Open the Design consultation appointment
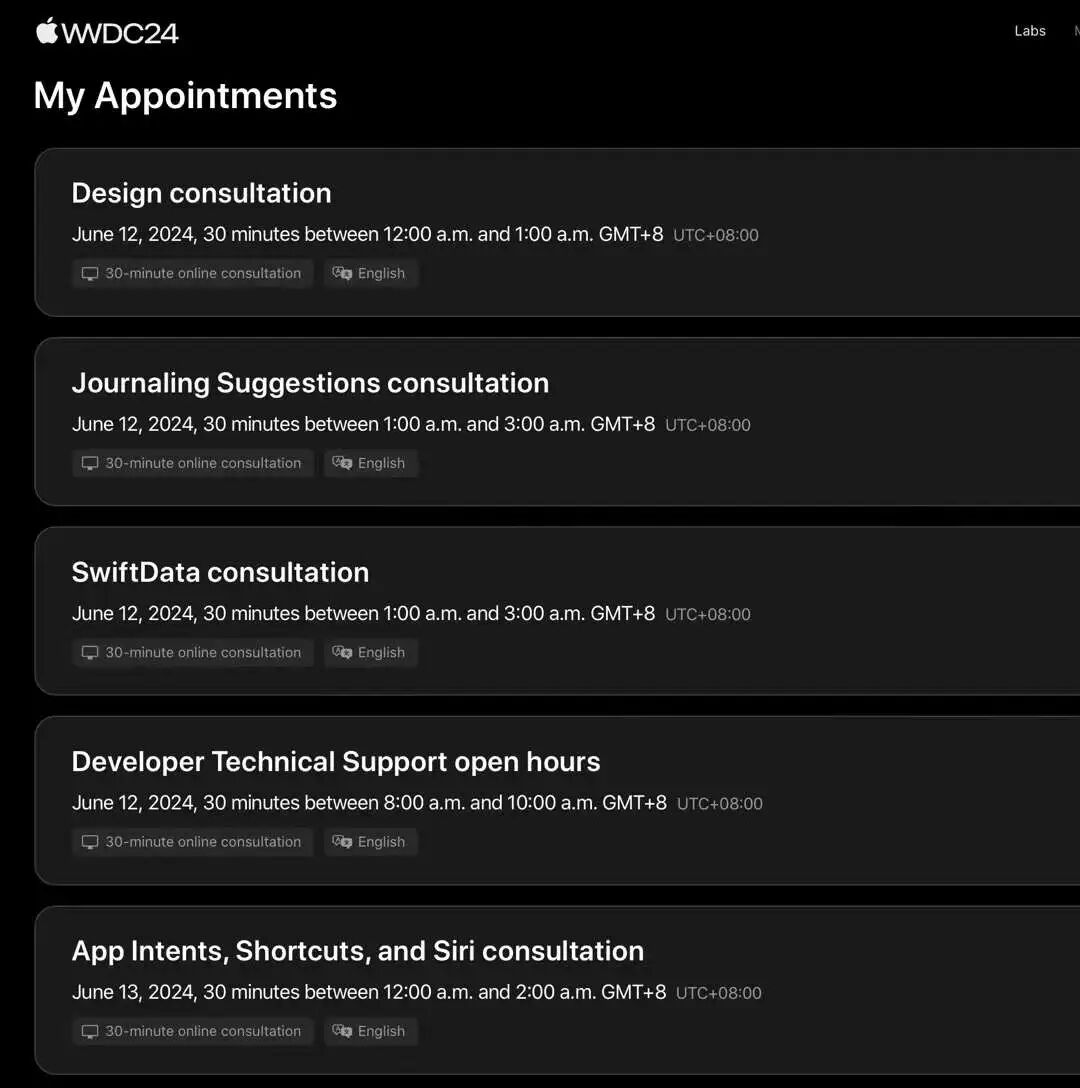 [201, 194]
